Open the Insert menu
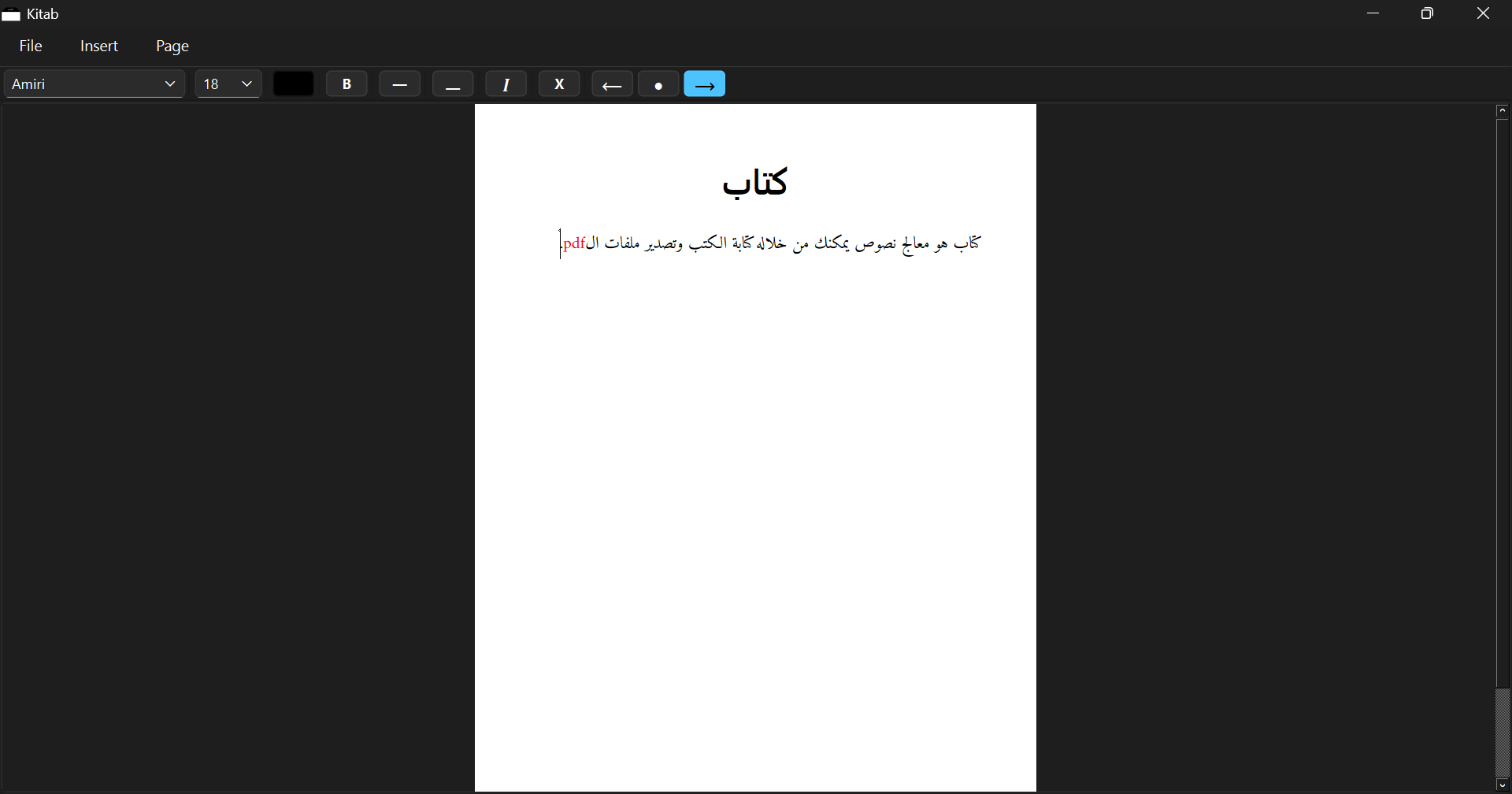 point(99,46)
